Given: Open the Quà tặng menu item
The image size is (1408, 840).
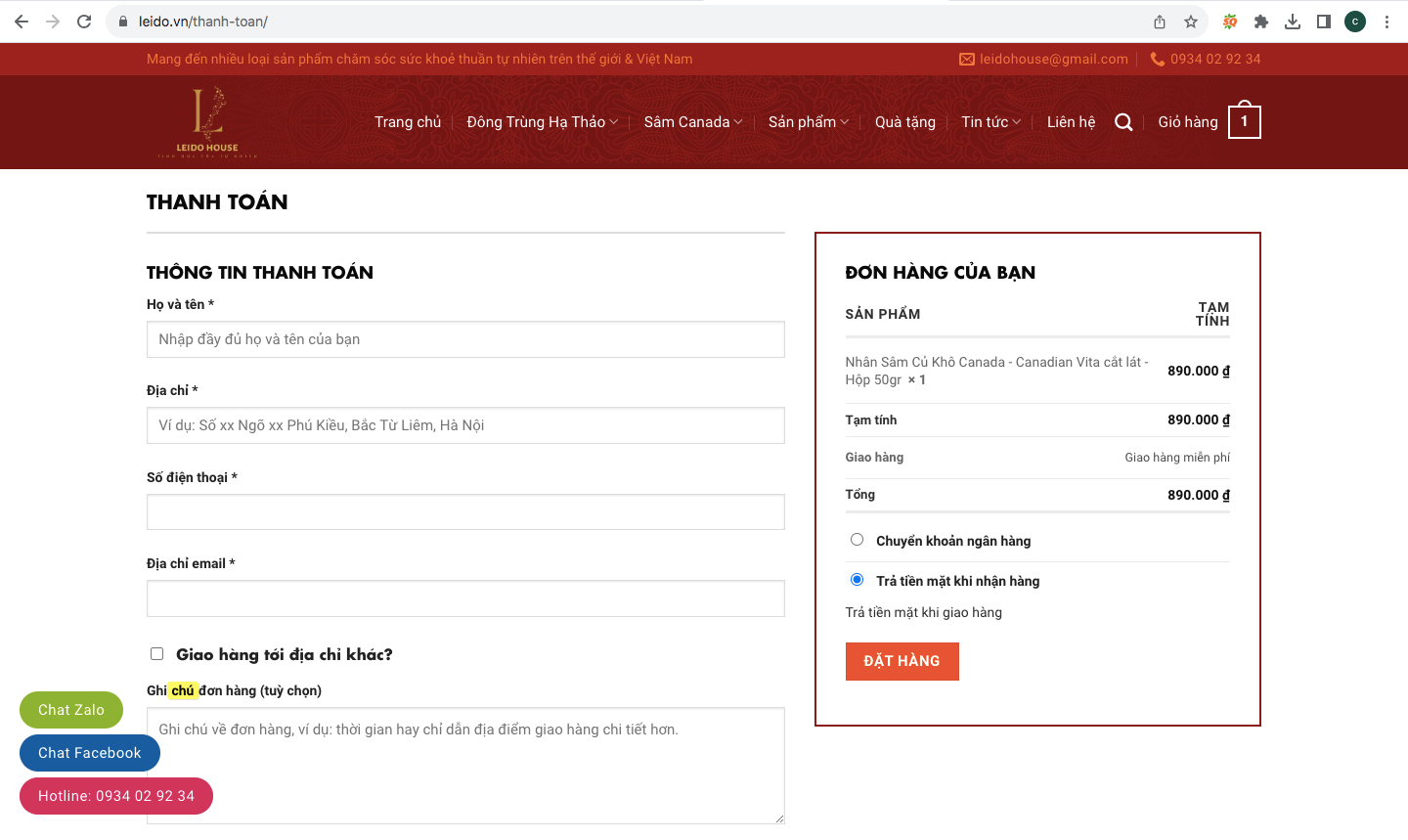Looking at the screenshot, I should pyautogui.click(x=905, y=122).
